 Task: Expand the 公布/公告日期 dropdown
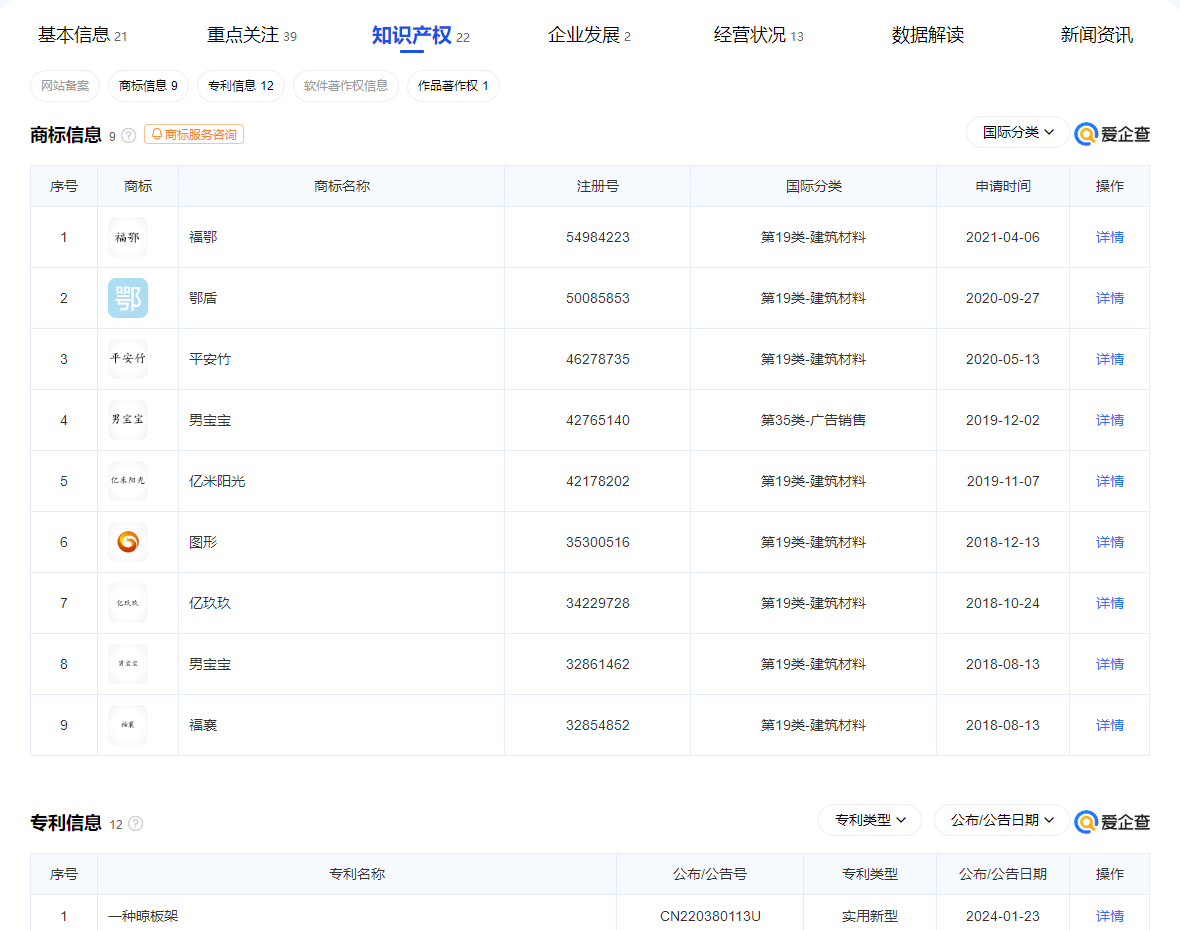coord(1002,820)
